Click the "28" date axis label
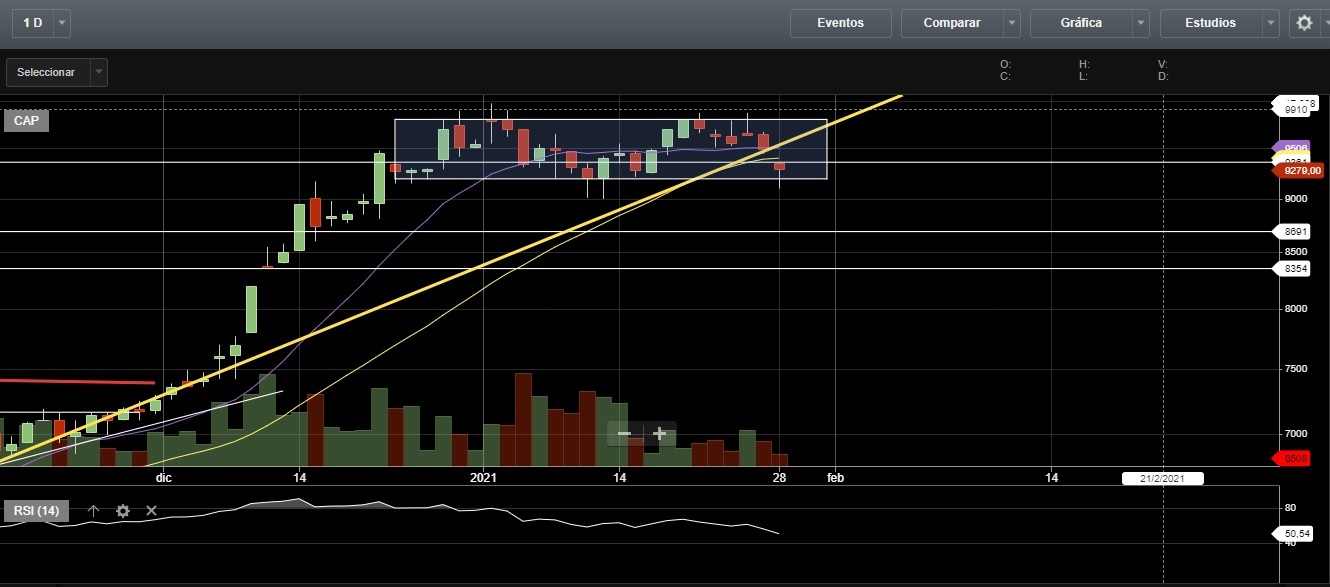 780,478
